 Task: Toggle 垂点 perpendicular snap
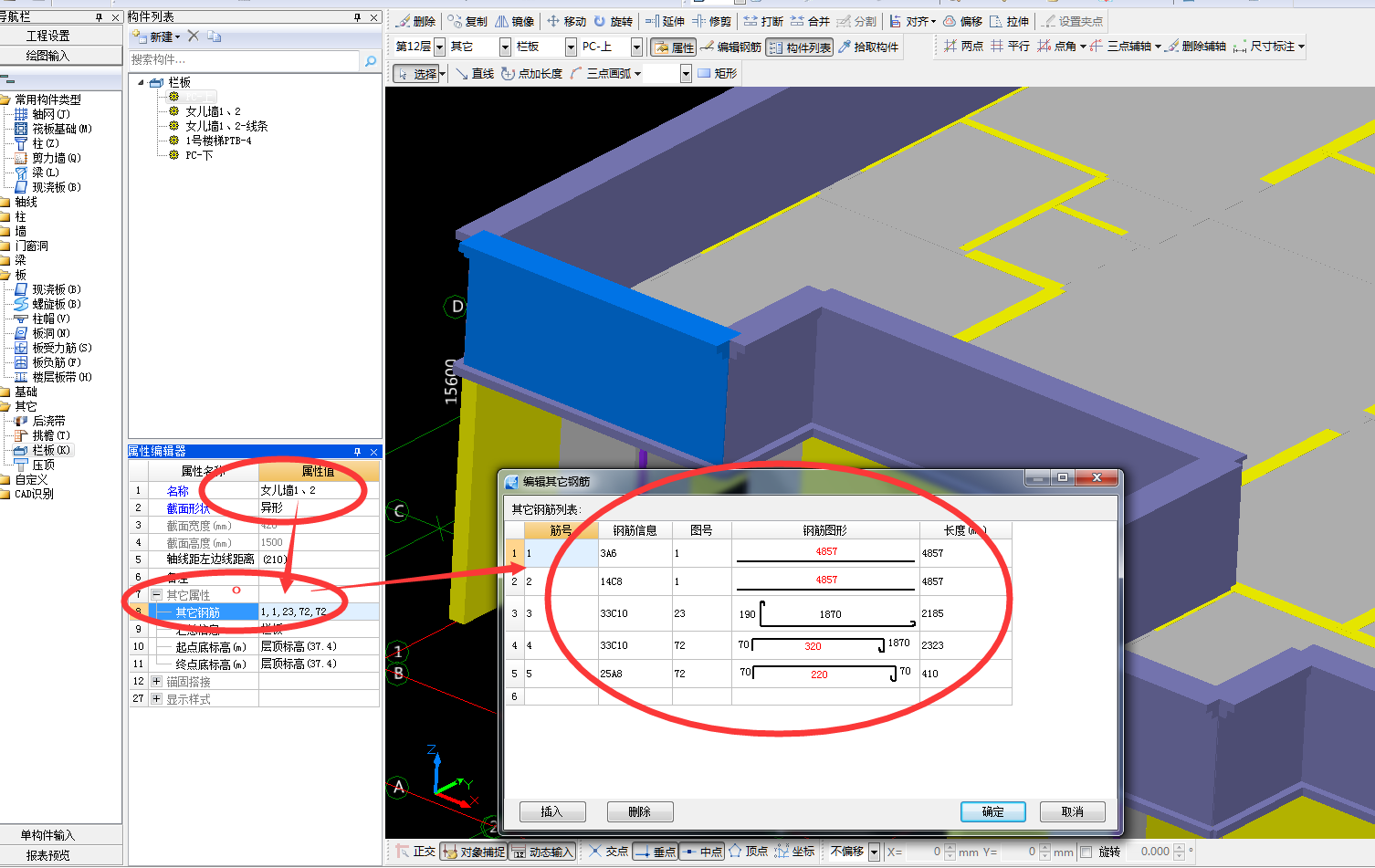[655, 852]
